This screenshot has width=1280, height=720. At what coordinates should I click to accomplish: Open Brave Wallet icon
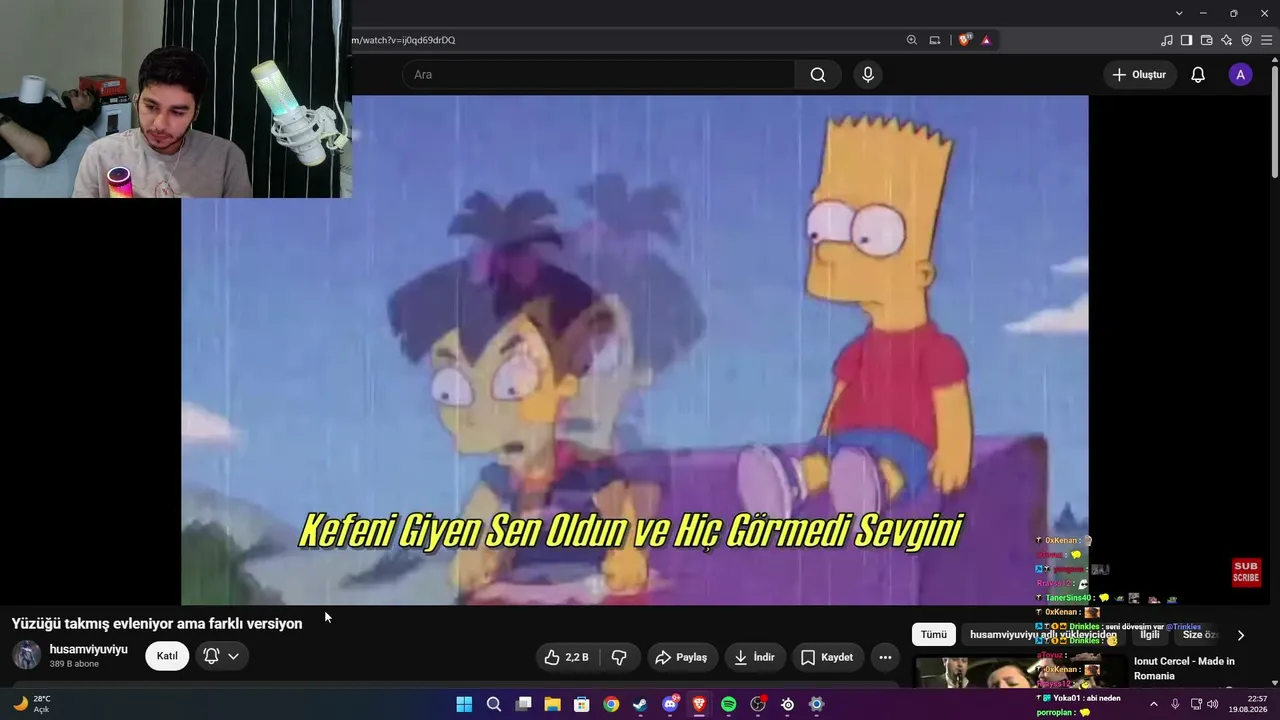coord(1207,40)
